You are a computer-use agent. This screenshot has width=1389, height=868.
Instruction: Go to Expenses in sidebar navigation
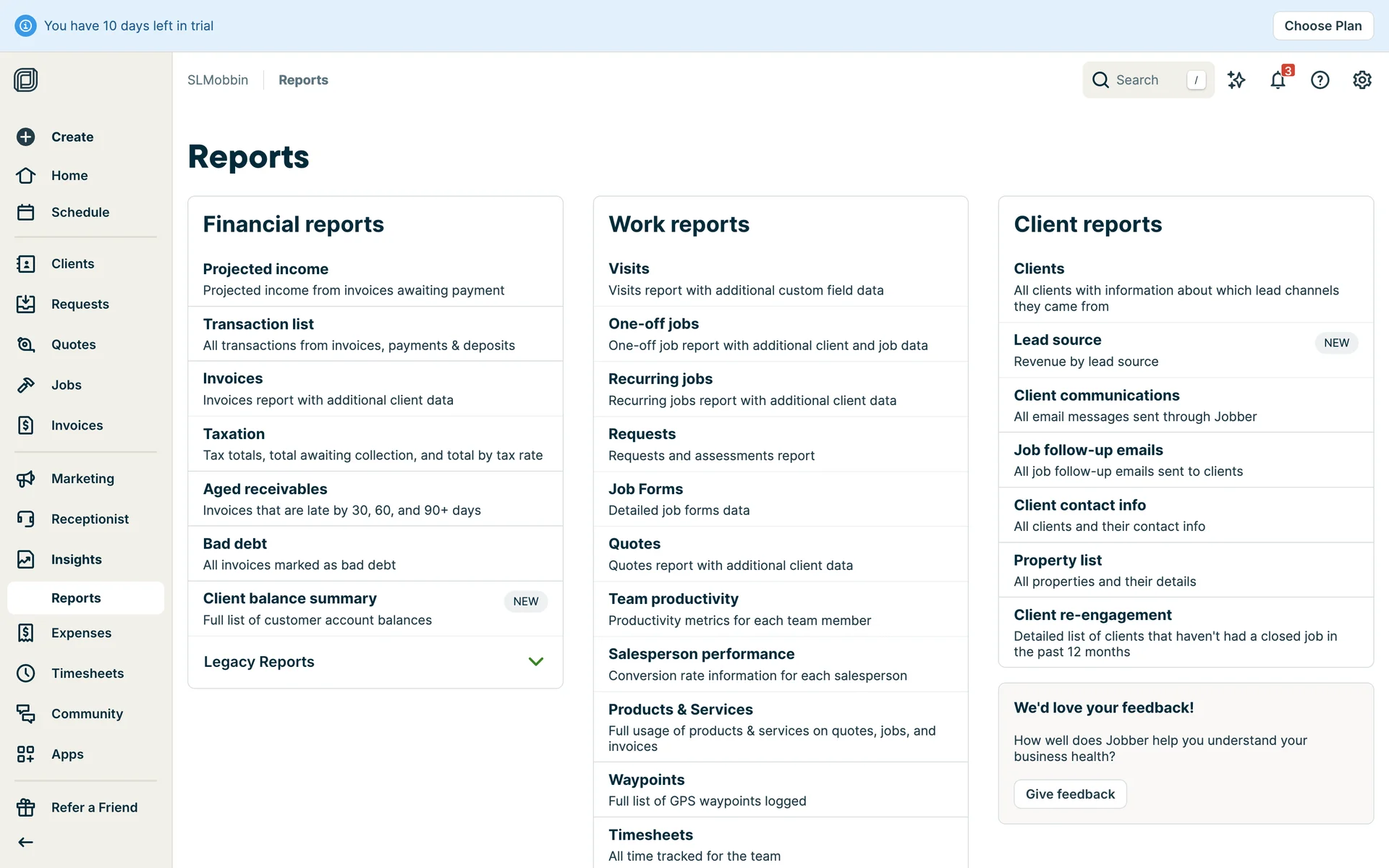click(81, 633)
